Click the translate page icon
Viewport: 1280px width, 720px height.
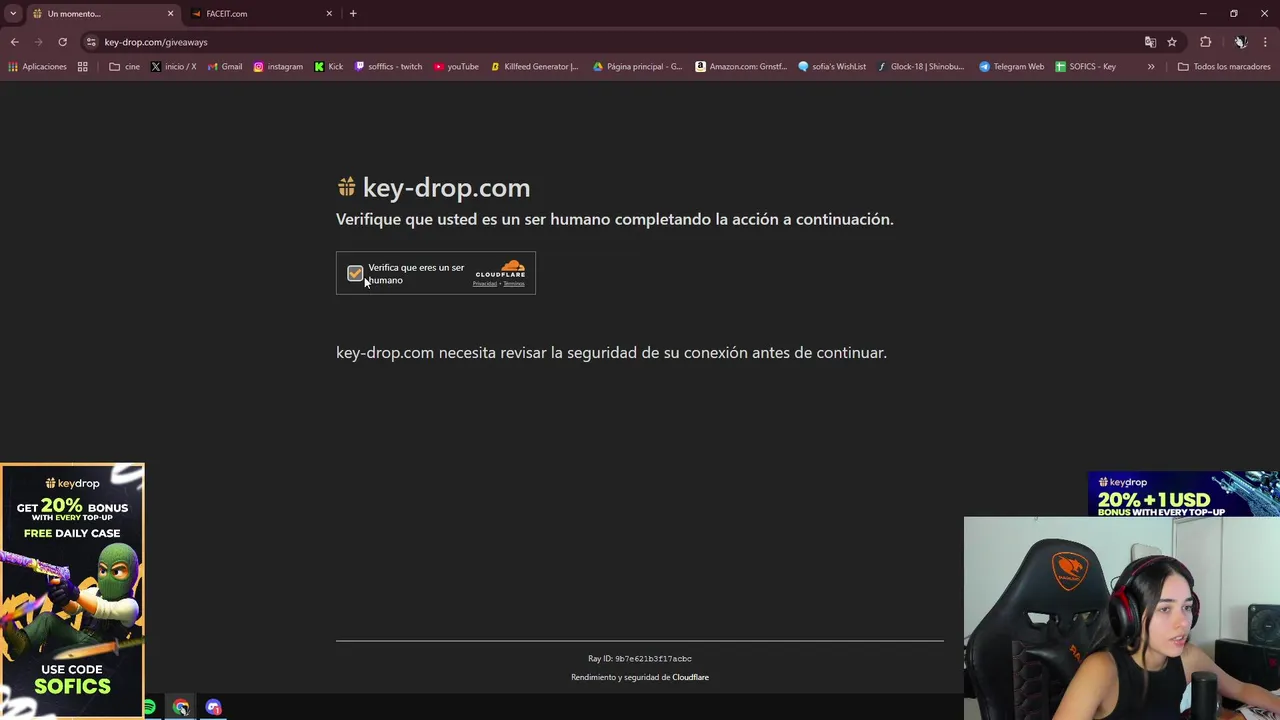[x=1150, y=42]
